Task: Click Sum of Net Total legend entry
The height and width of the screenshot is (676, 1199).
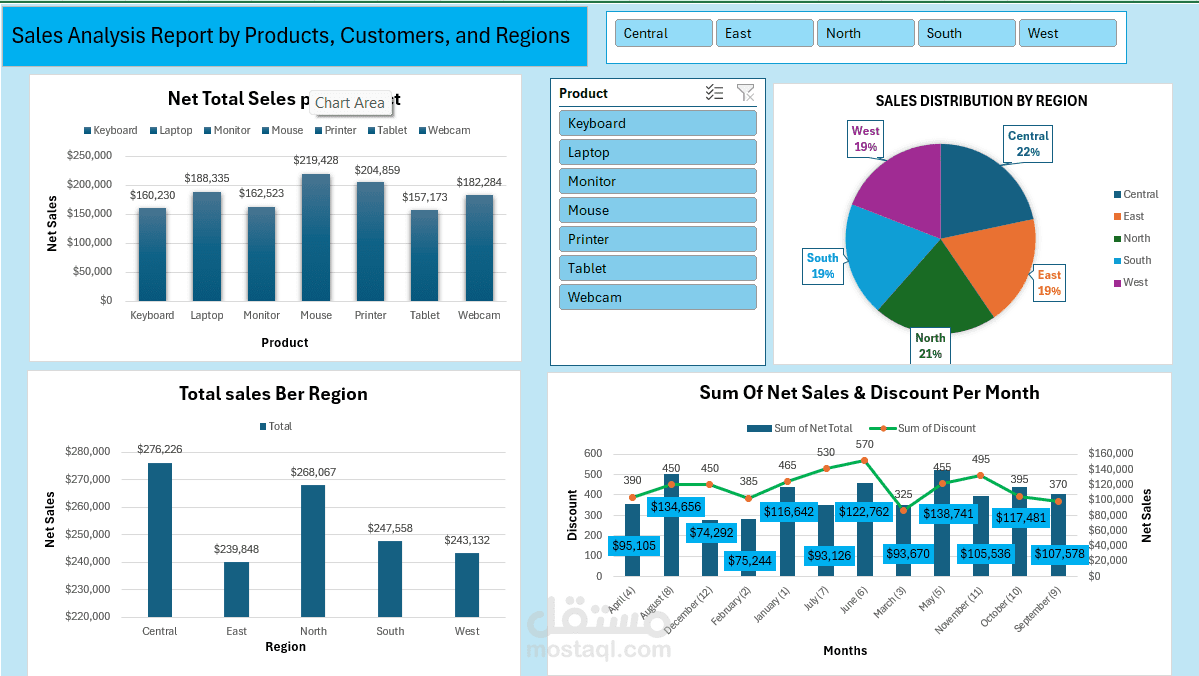Action: tap(799, 428)
